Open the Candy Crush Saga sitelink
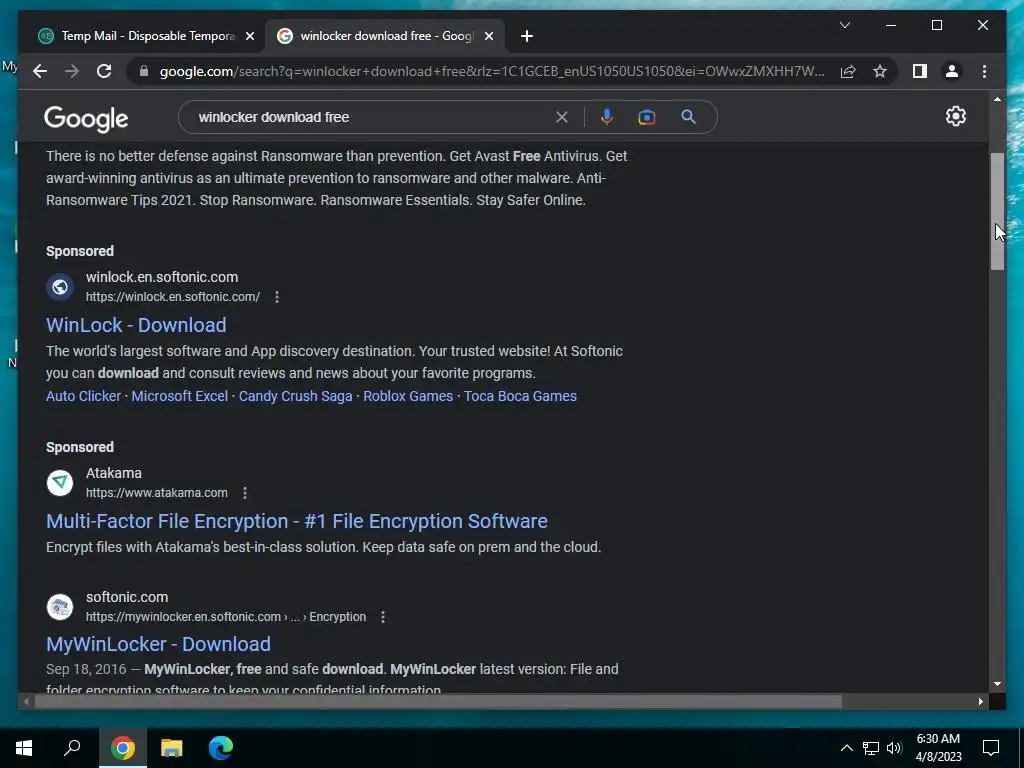1024x768 pixels. coord(295,396)
